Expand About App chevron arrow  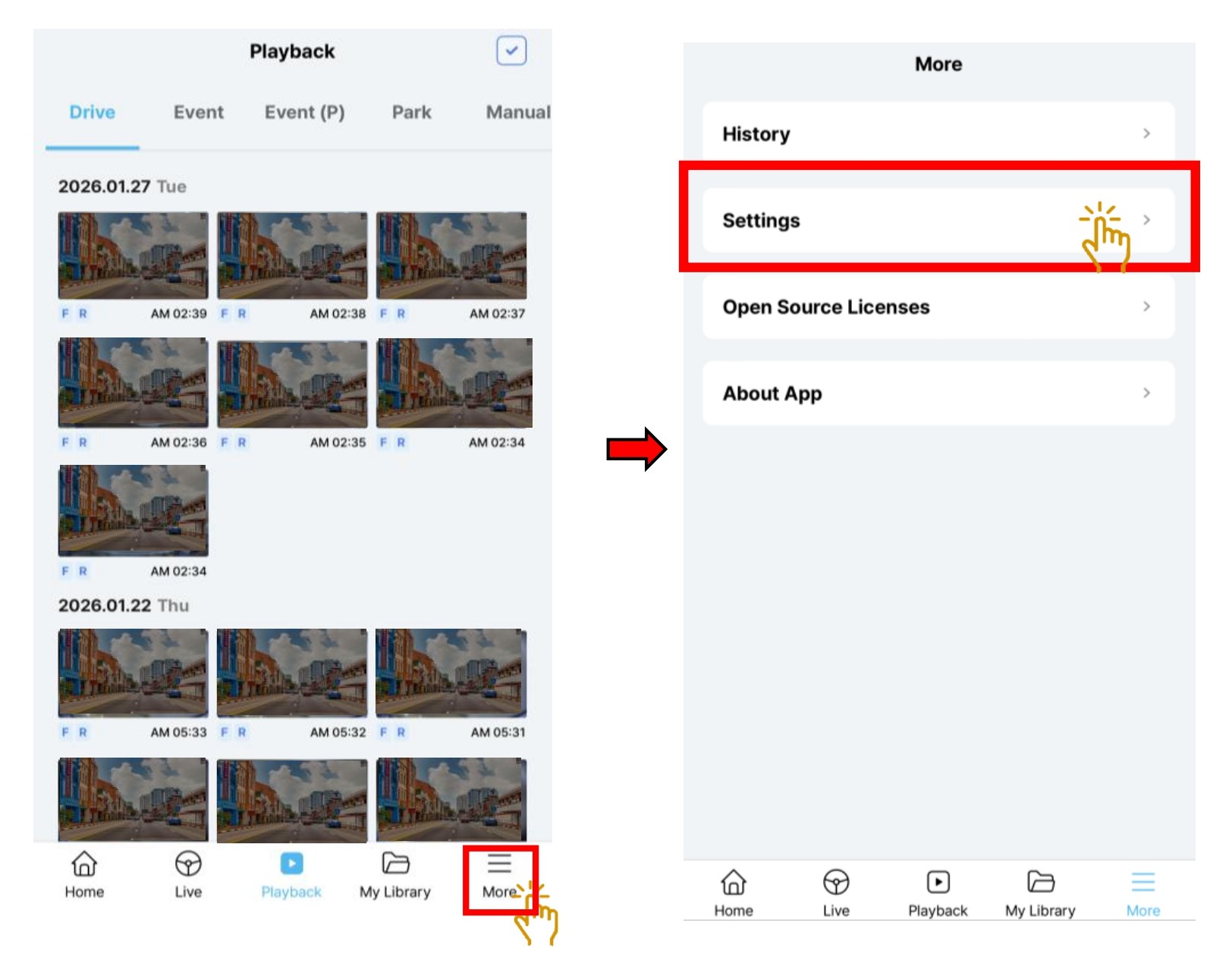pos(1146,393)
